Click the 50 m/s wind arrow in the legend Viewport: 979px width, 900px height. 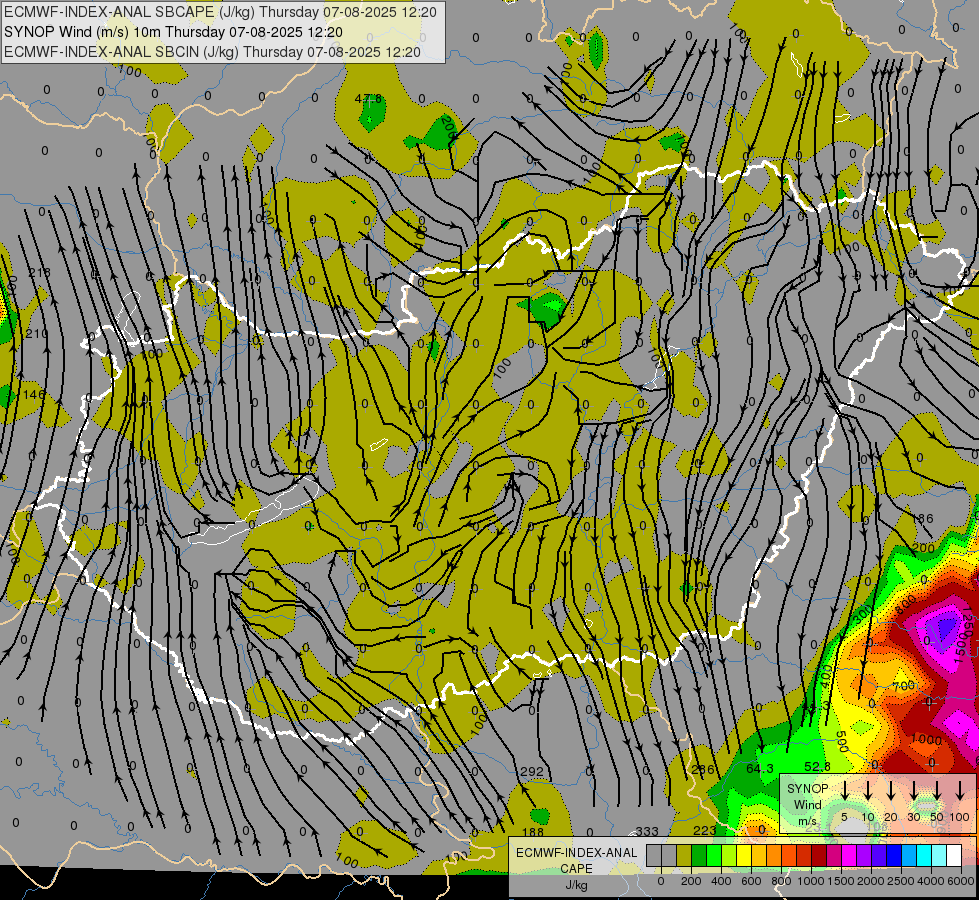(937, 790)
